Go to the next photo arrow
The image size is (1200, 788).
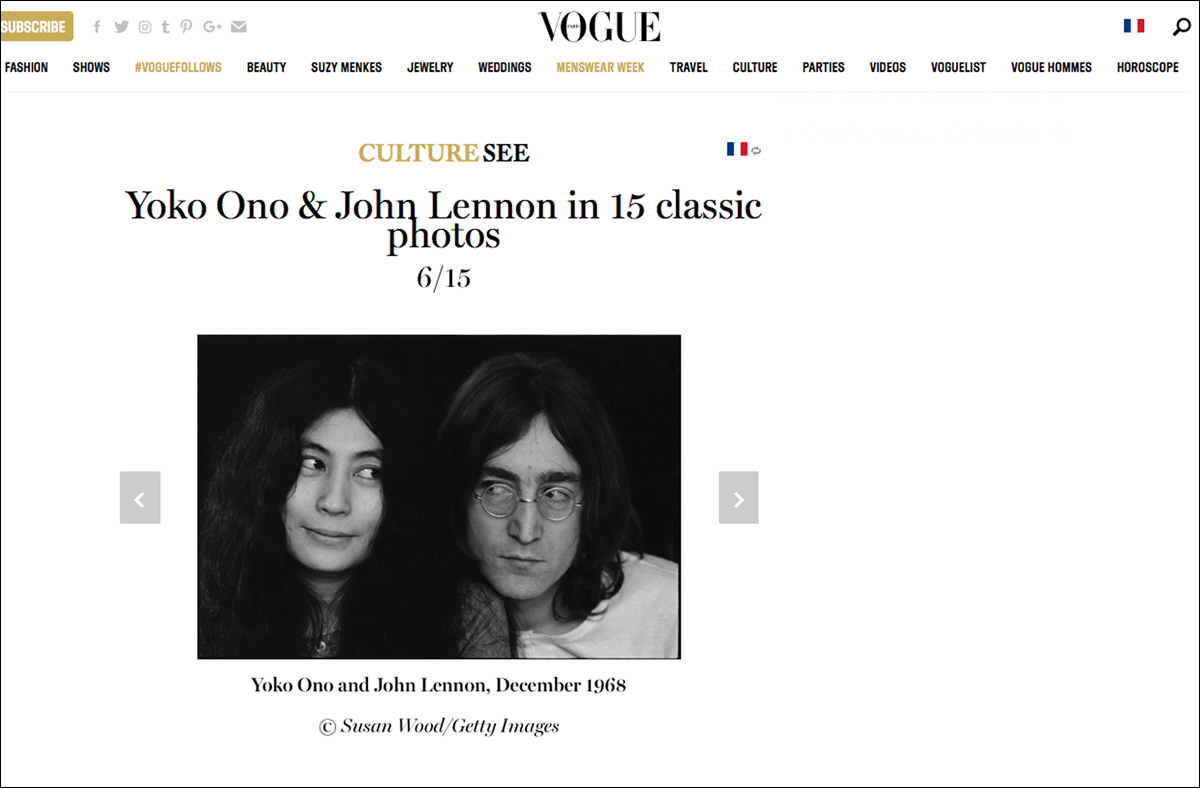738,497
